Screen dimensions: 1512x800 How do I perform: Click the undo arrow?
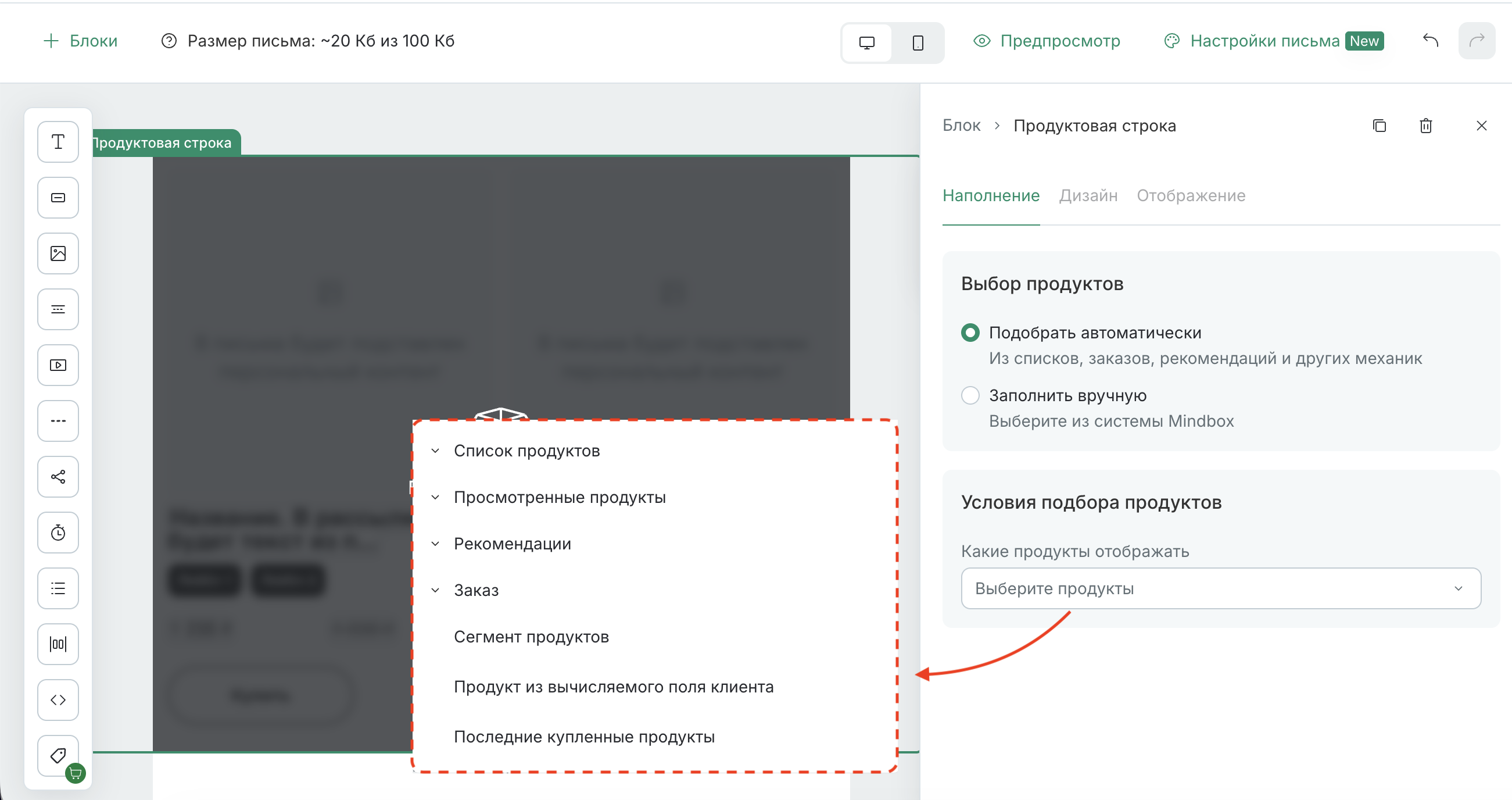pos(1431,41)
